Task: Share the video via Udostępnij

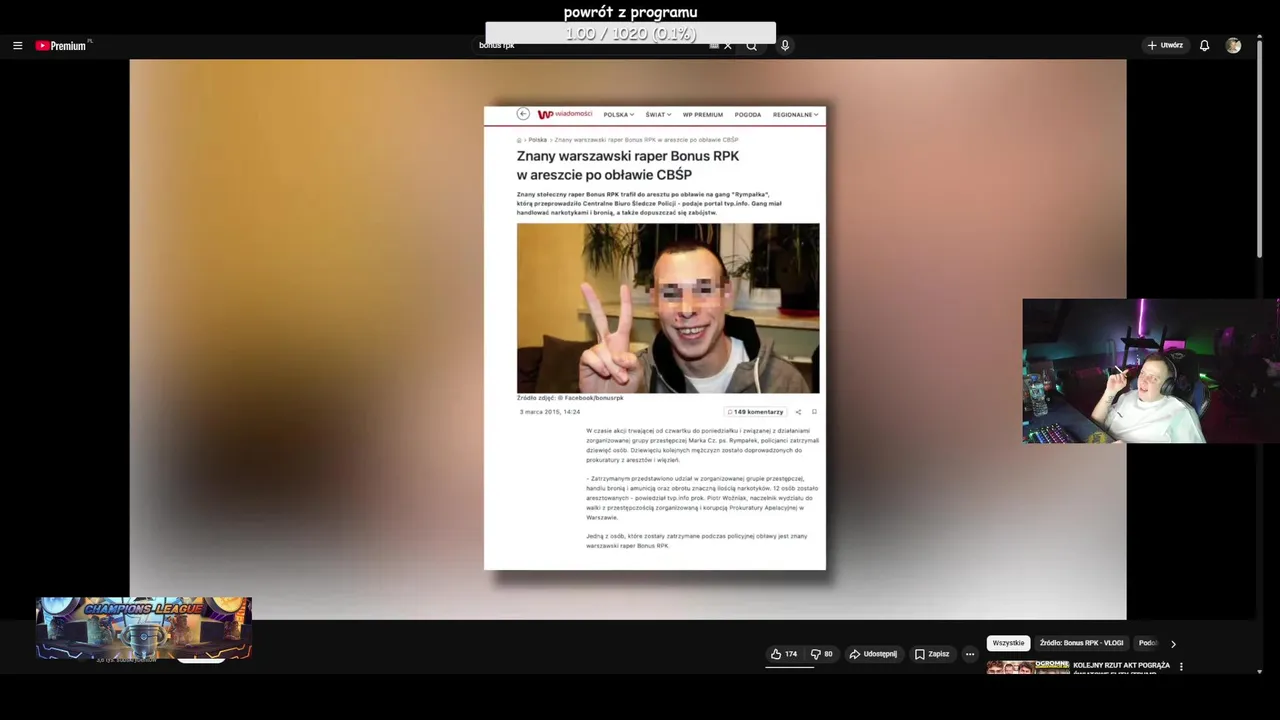Action: [873, 654]
